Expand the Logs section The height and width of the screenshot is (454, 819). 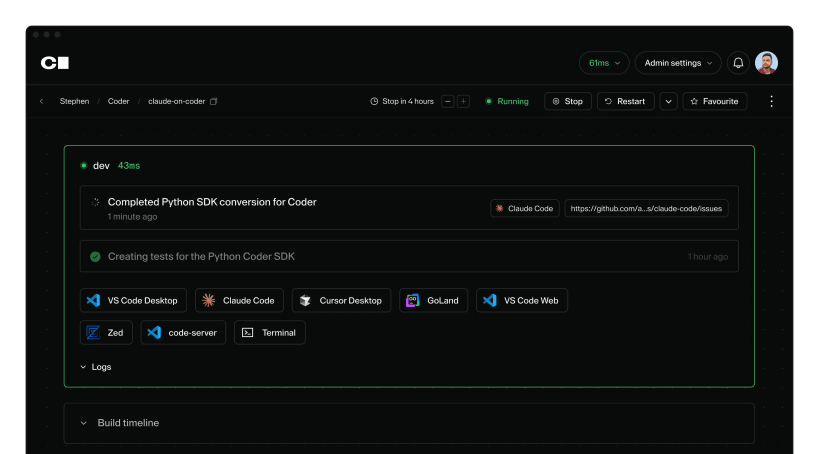coord(96,367)
